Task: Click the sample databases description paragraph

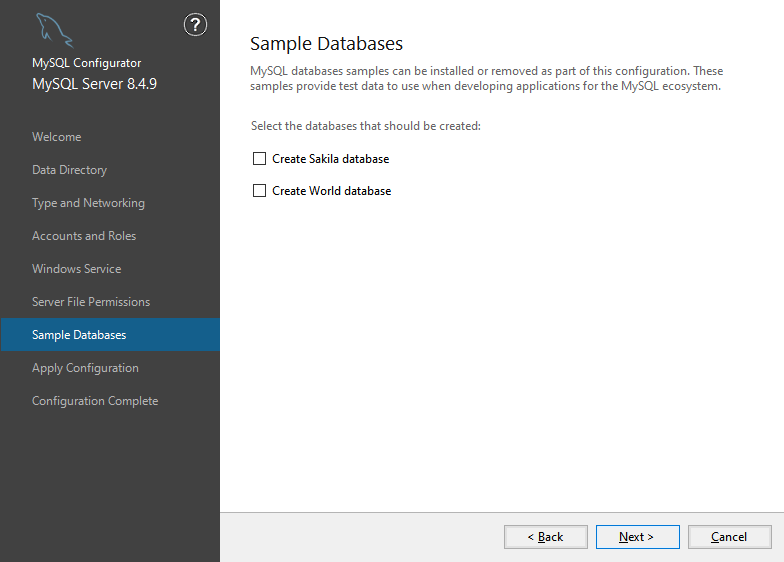Action: tap(486, 79)
